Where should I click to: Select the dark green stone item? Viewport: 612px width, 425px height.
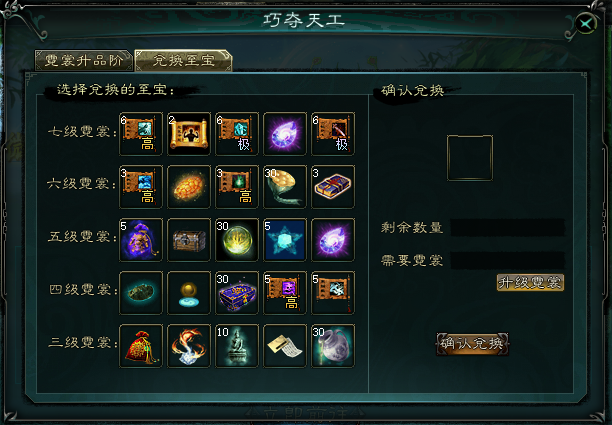(141, 293)
